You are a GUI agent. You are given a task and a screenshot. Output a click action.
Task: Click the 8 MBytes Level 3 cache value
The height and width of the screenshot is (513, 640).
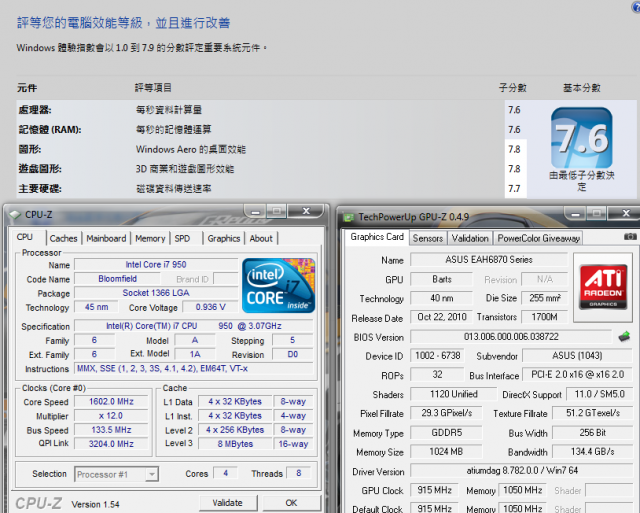(x=235, y=444)
